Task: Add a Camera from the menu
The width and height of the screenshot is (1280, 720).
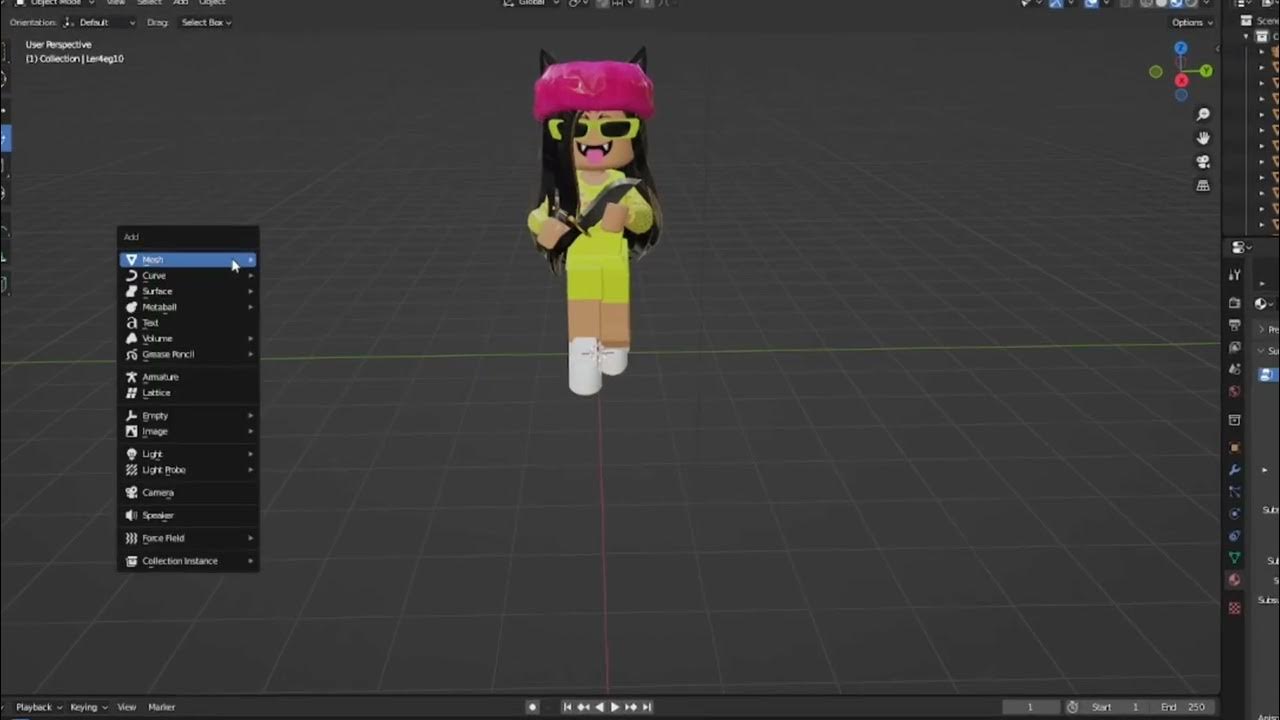Action: (188, 493)
